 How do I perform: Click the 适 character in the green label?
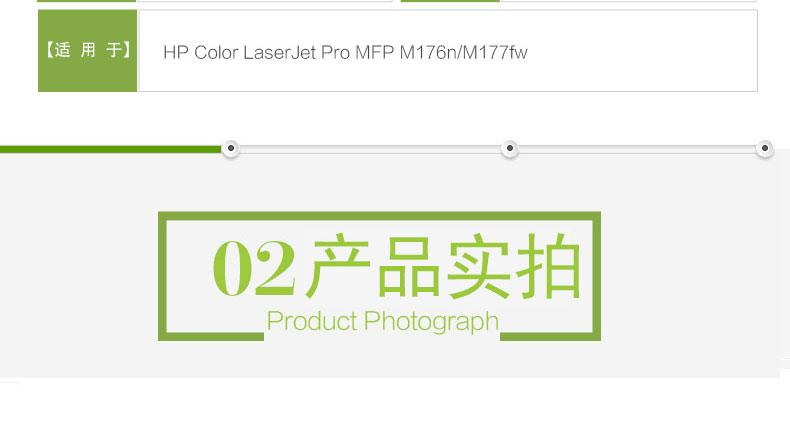click(x=62, y=50)
